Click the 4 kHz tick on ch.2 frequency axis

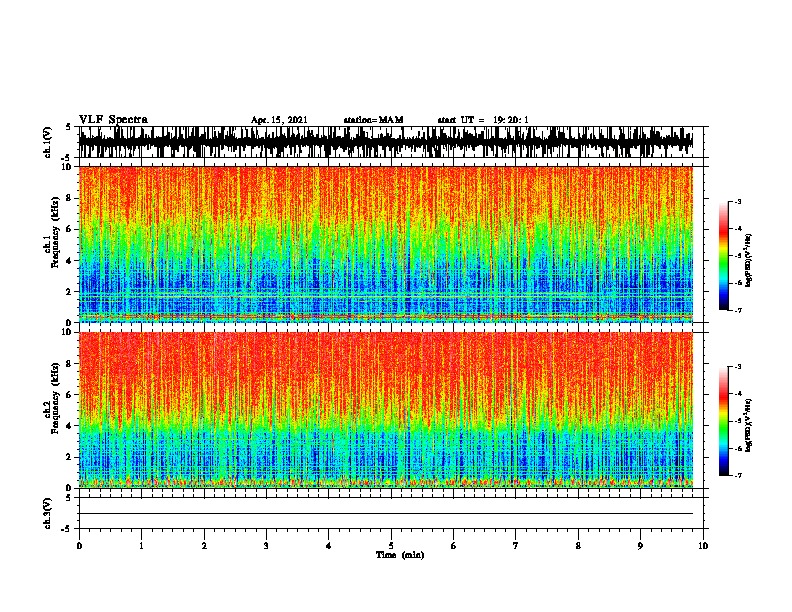coord(70,426)
